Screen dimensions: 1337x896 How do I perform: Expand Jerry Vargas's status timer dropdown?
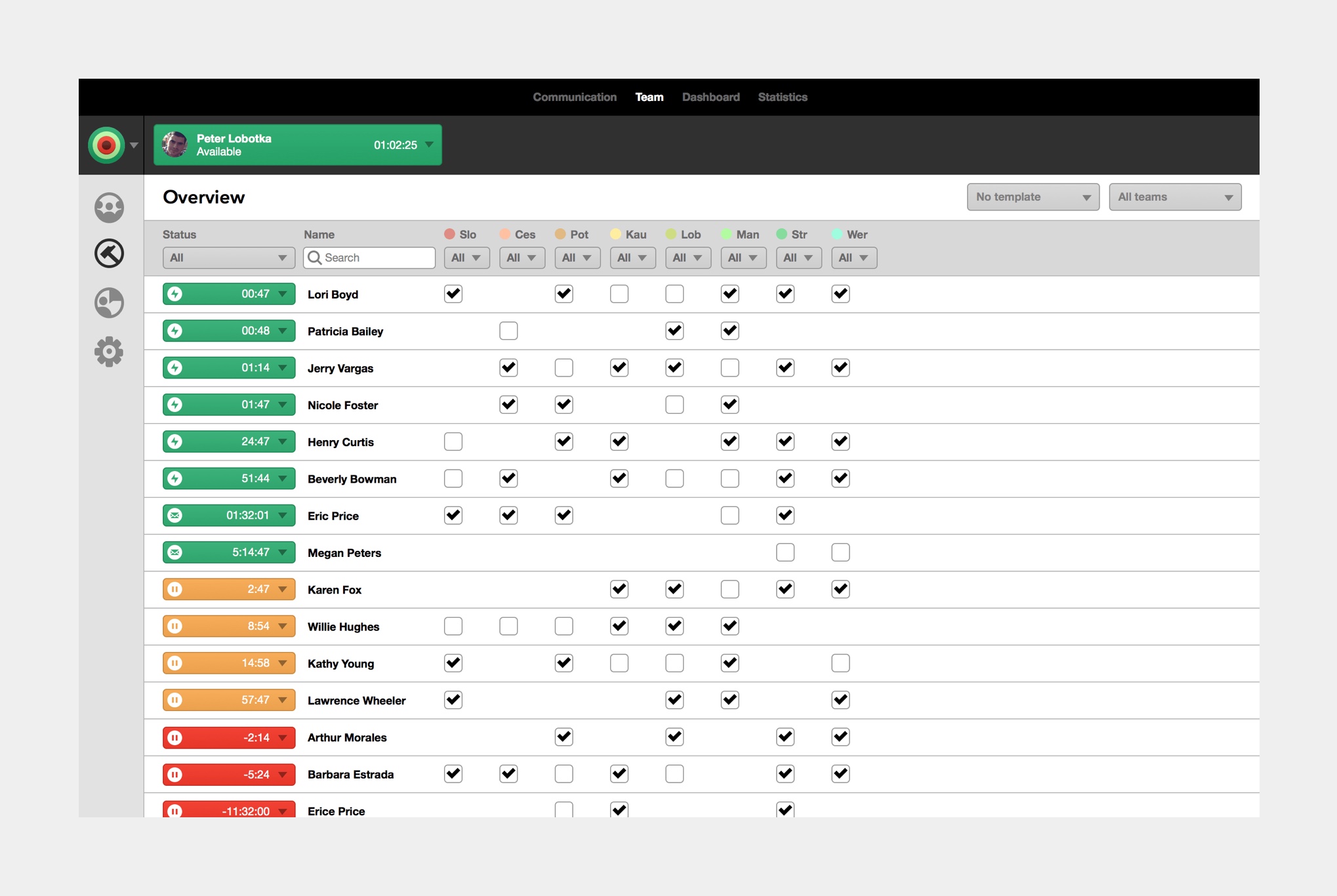point(283,367)
